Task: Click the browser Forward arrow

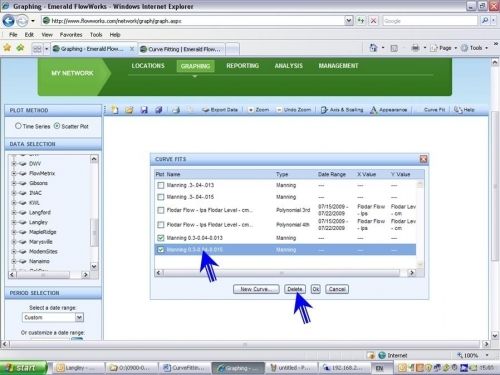Action: (x=22, y=21)
